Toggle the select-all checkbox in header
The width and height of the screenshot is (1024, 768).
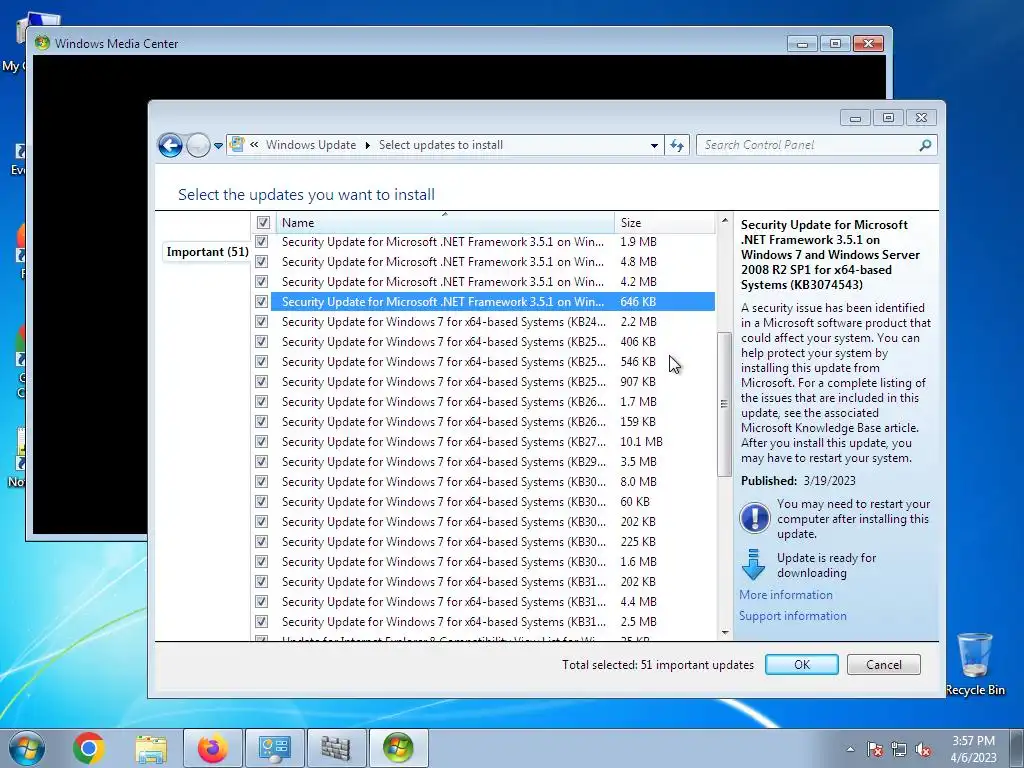tap(263, 223)
